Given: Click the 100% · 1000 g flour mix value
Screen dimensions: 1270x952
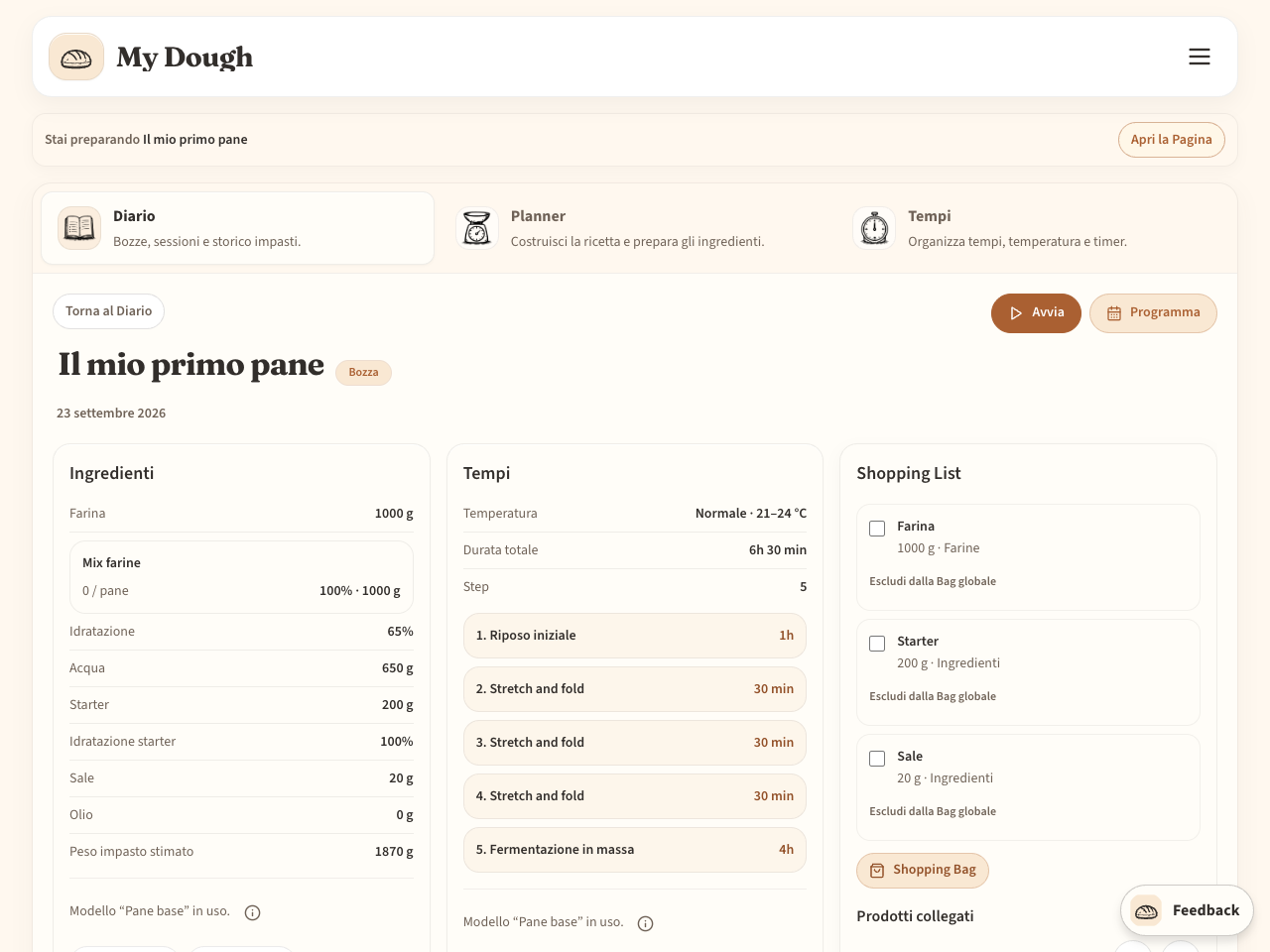Looking at the screenshot, I should coord(360,591).
